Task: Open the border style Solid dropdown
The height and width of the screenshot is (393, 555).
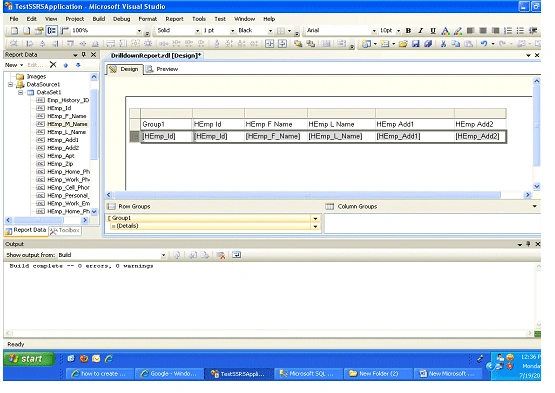Action: click(x=198, y=31)
